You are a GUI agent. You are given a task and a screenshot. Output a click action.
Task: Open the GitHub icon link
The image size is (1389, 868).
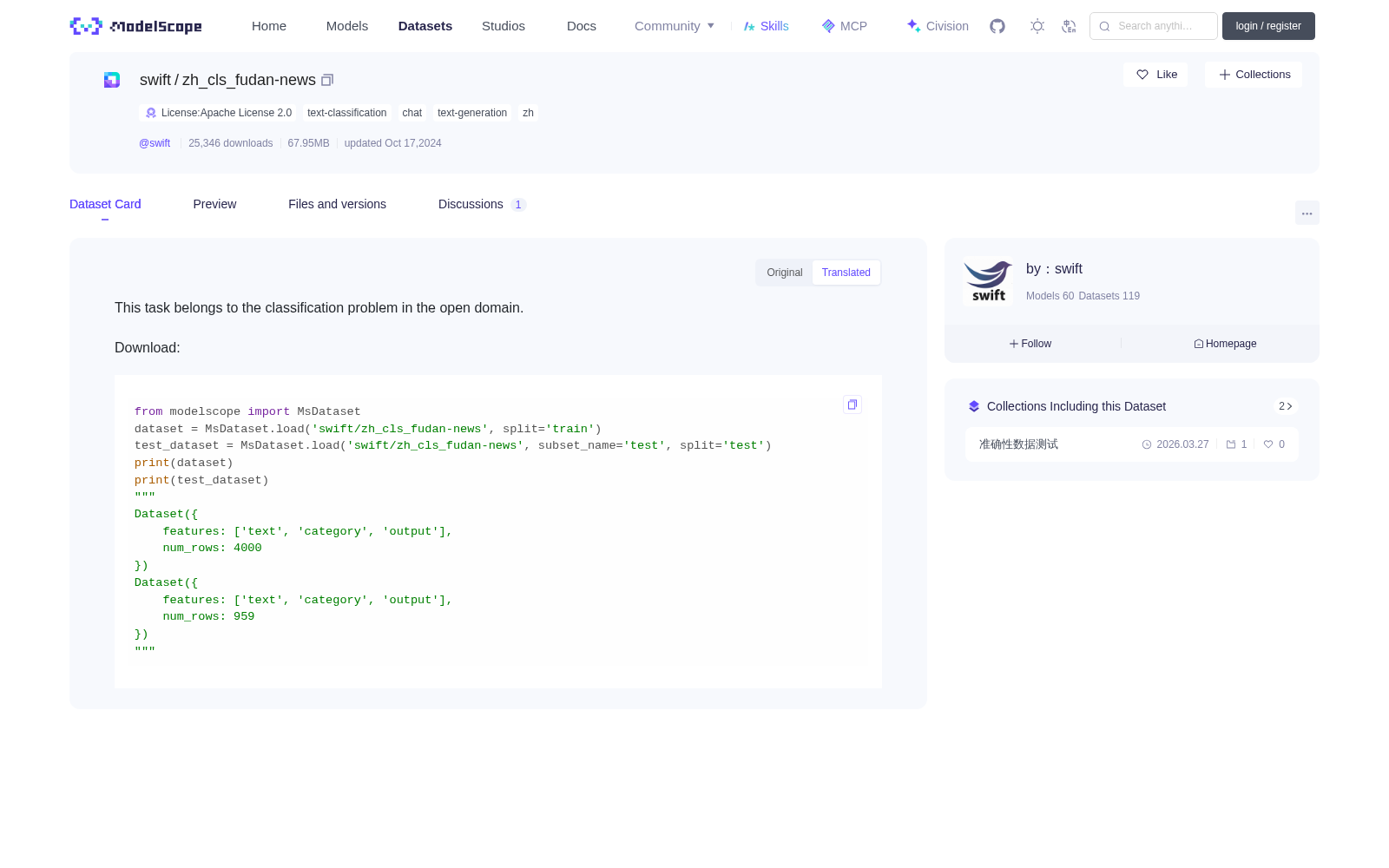997,26
